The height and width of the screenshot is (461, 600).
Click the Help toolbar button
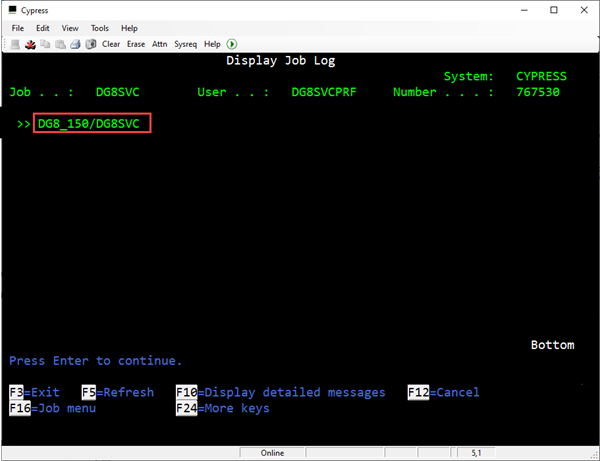point(212,44)
